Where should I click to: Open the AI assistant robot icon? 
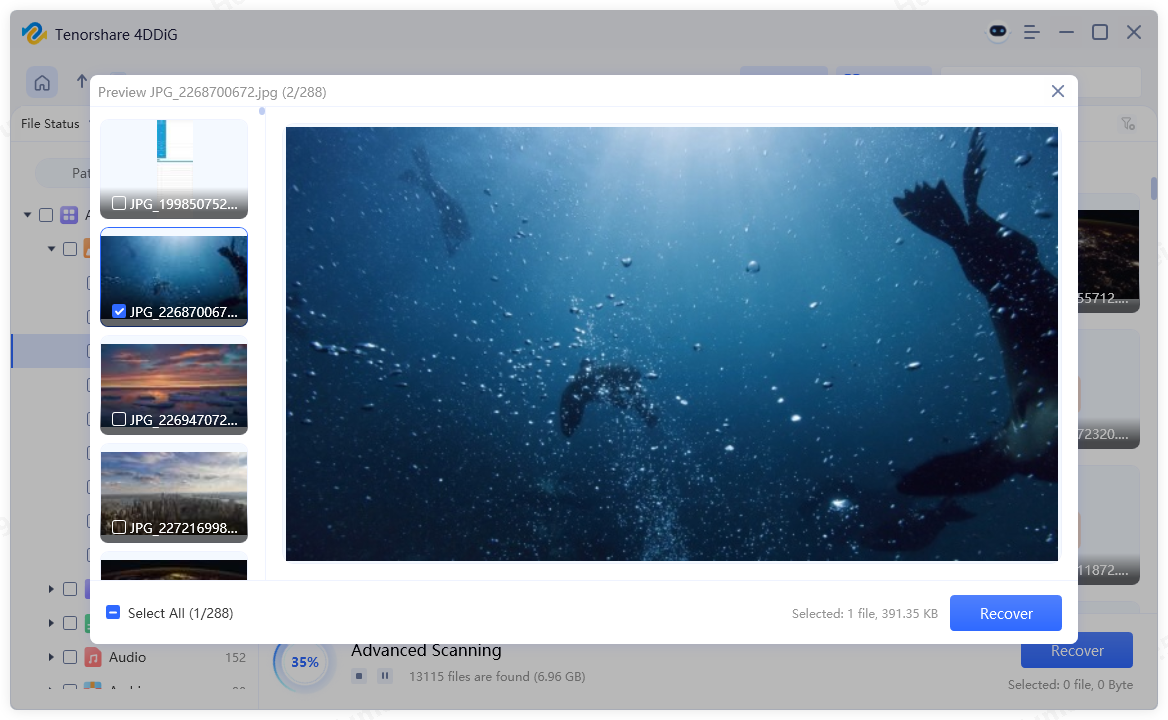pos(998,32)
